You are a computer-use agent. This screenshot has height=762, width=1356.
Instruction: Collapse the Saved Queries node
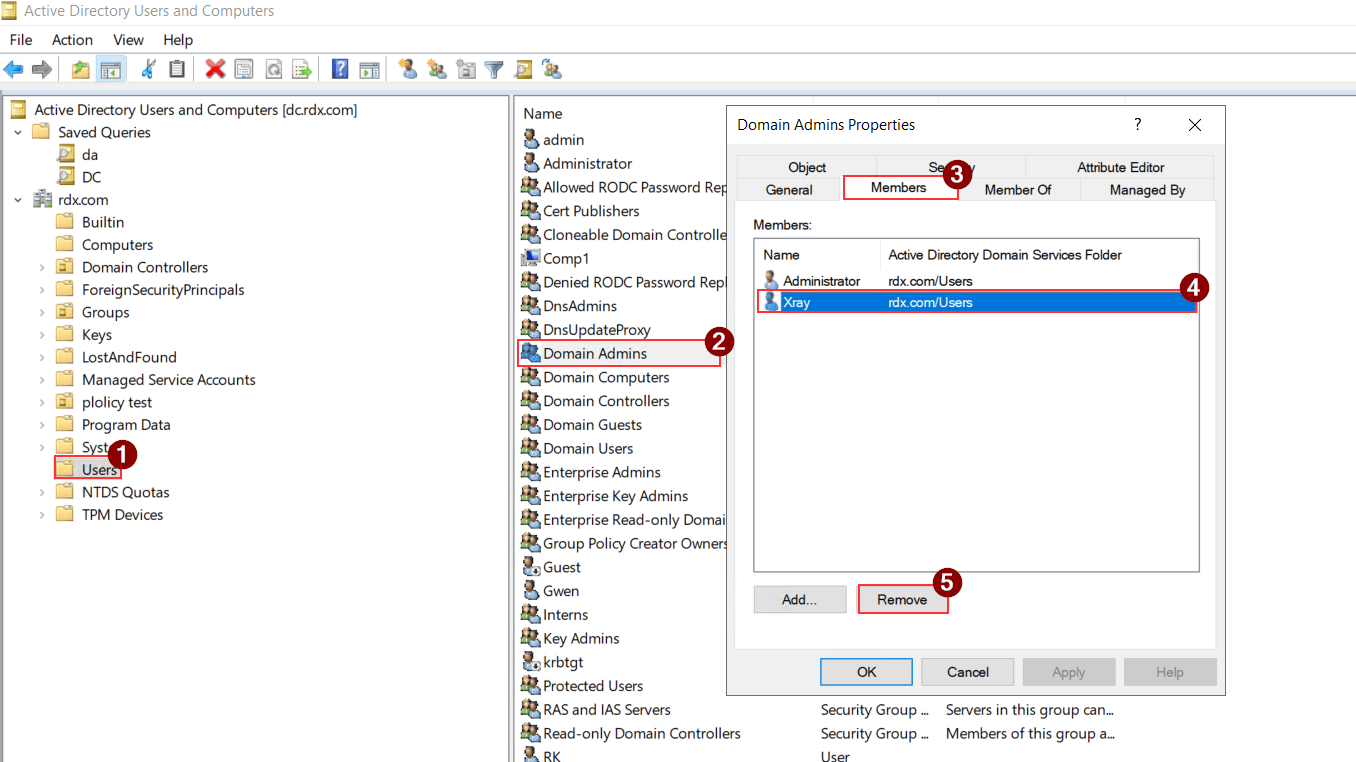click(x=18, y=132)
